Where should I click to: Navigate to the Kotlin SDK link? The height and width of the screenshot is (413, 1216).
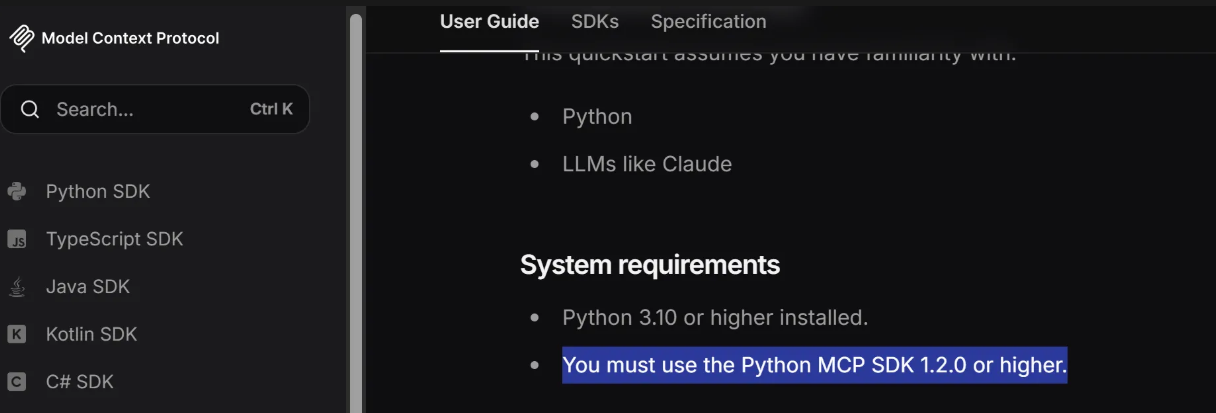click(x=91, y=335)
